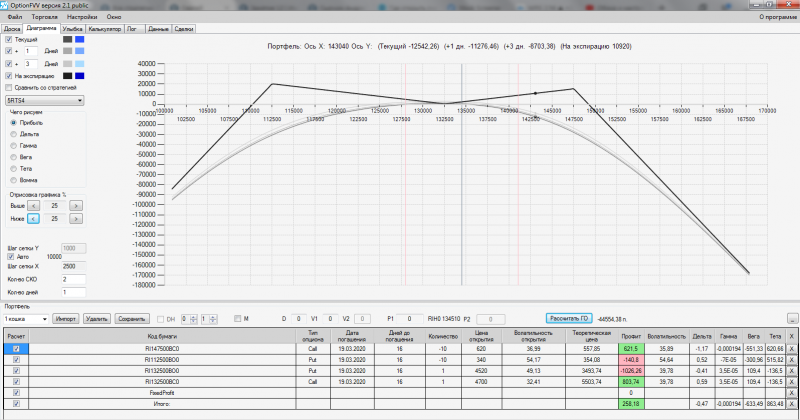Open the Окно menu
The width and height of the screenshot is (800, 420).
[114, 17]
